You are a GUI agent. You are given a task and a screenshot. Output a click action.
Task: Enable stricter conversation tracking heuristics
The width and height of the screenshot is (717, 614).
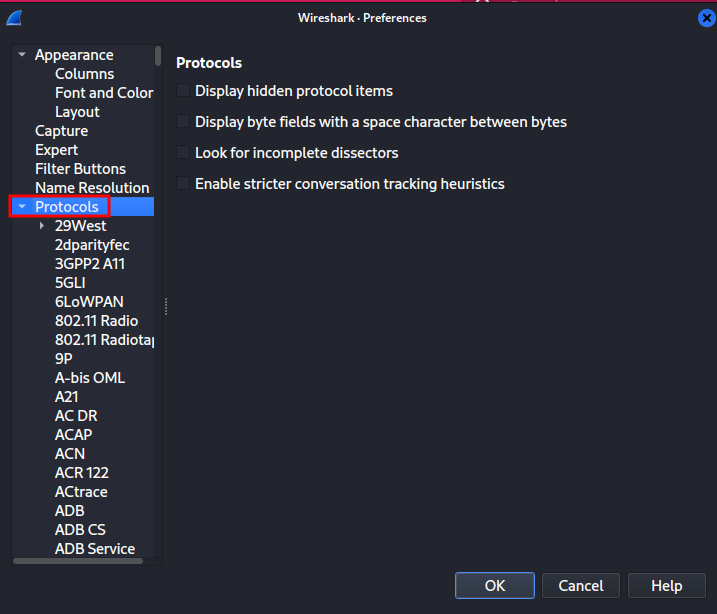click(183, 183)
